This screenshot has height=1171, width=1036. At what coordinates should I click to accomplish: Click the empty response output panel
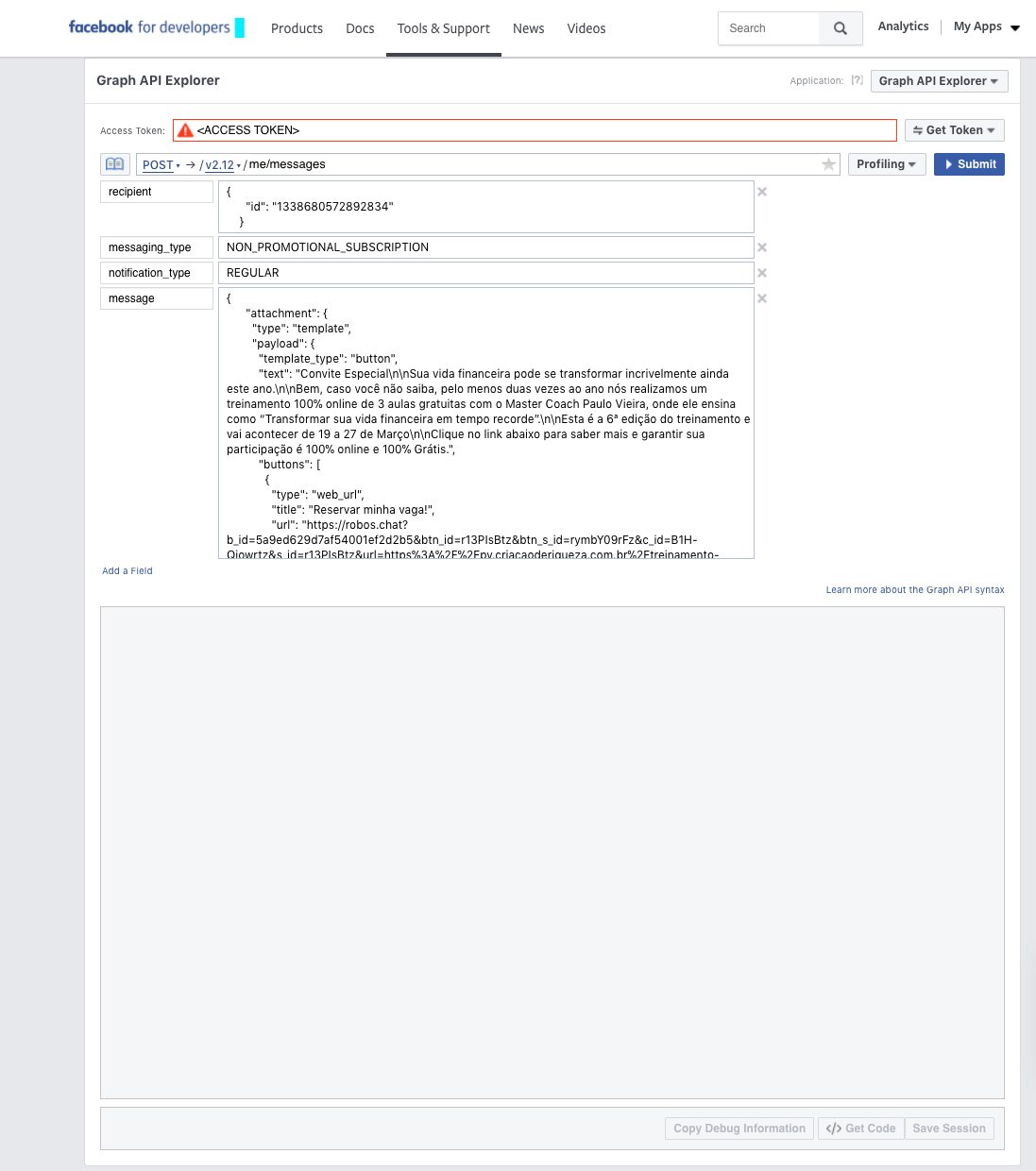tap(552, 853)
